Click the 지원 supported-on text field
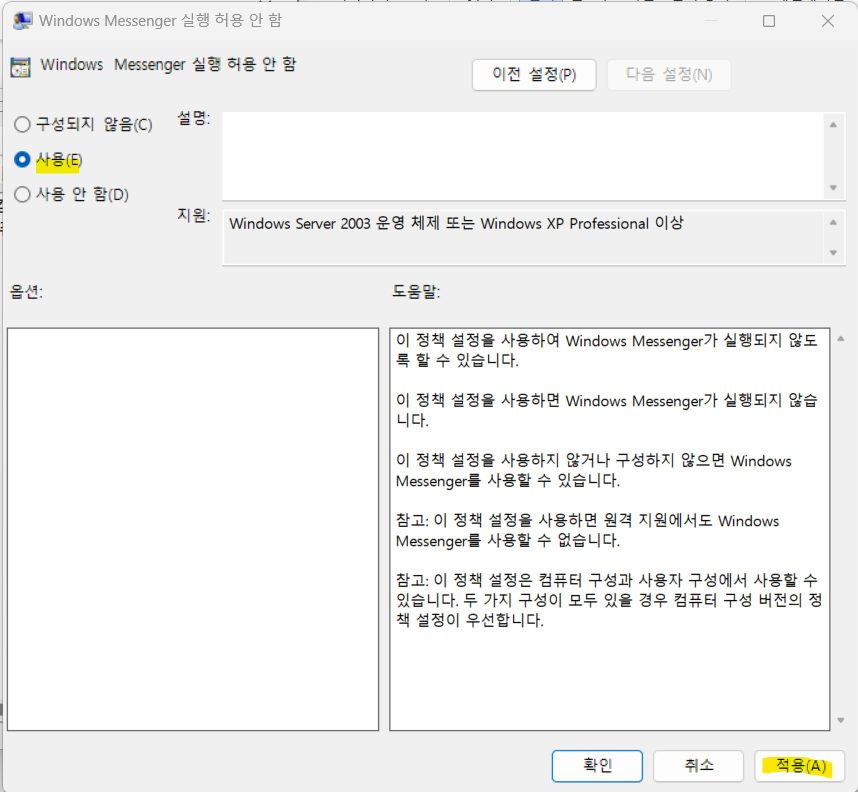Image resolution: width=858 pixels, height=792 pixels. click(523, 238)
